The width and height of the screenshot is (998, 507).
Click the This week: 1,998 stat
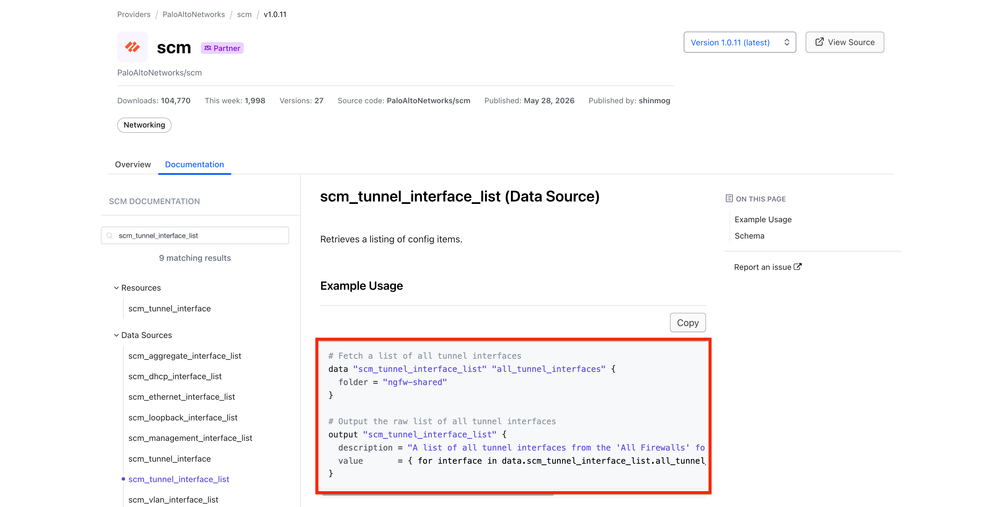point(235,101)
